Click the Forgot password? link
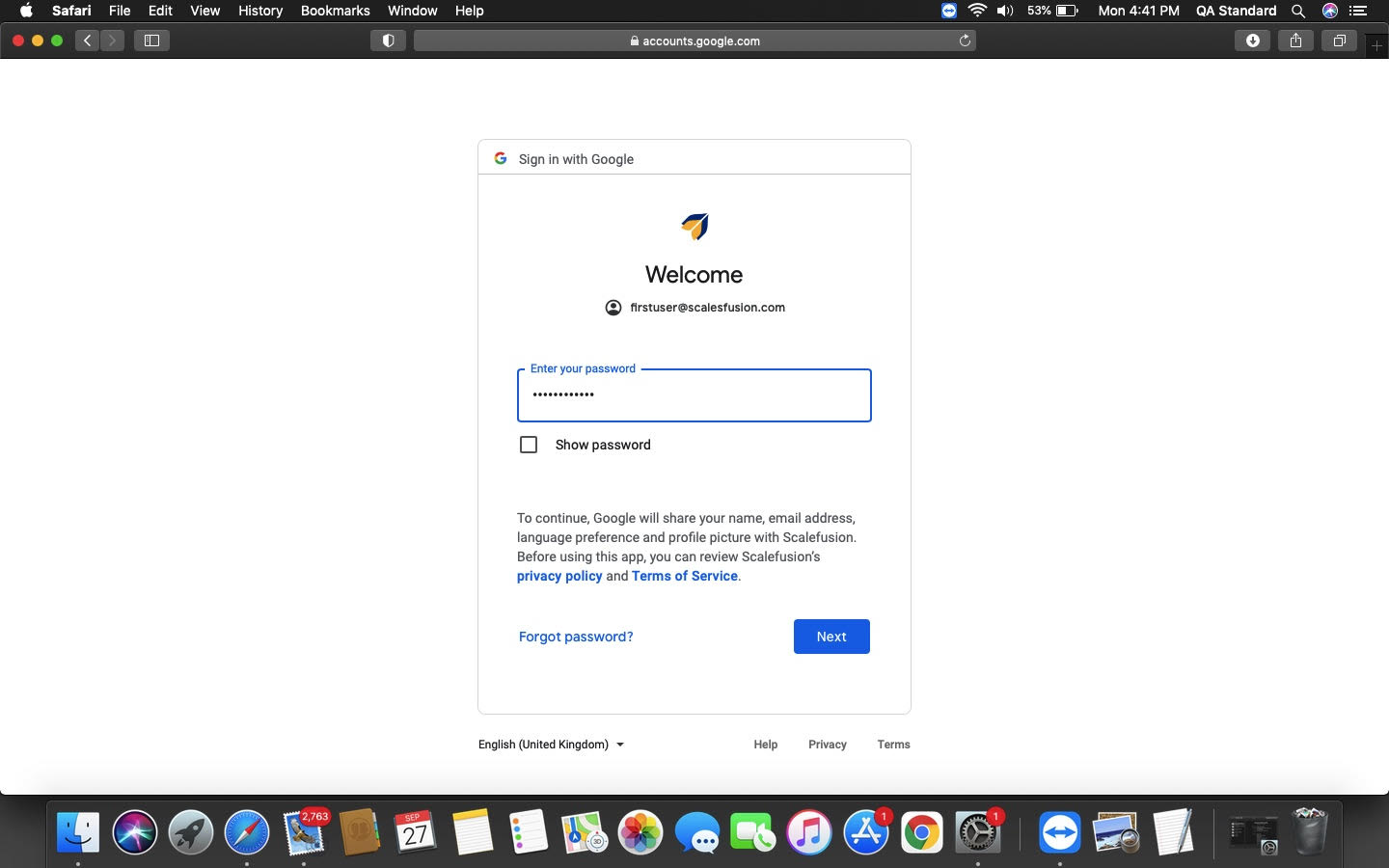The width and height of the screenshot is (1389, 868). point(576,637)
